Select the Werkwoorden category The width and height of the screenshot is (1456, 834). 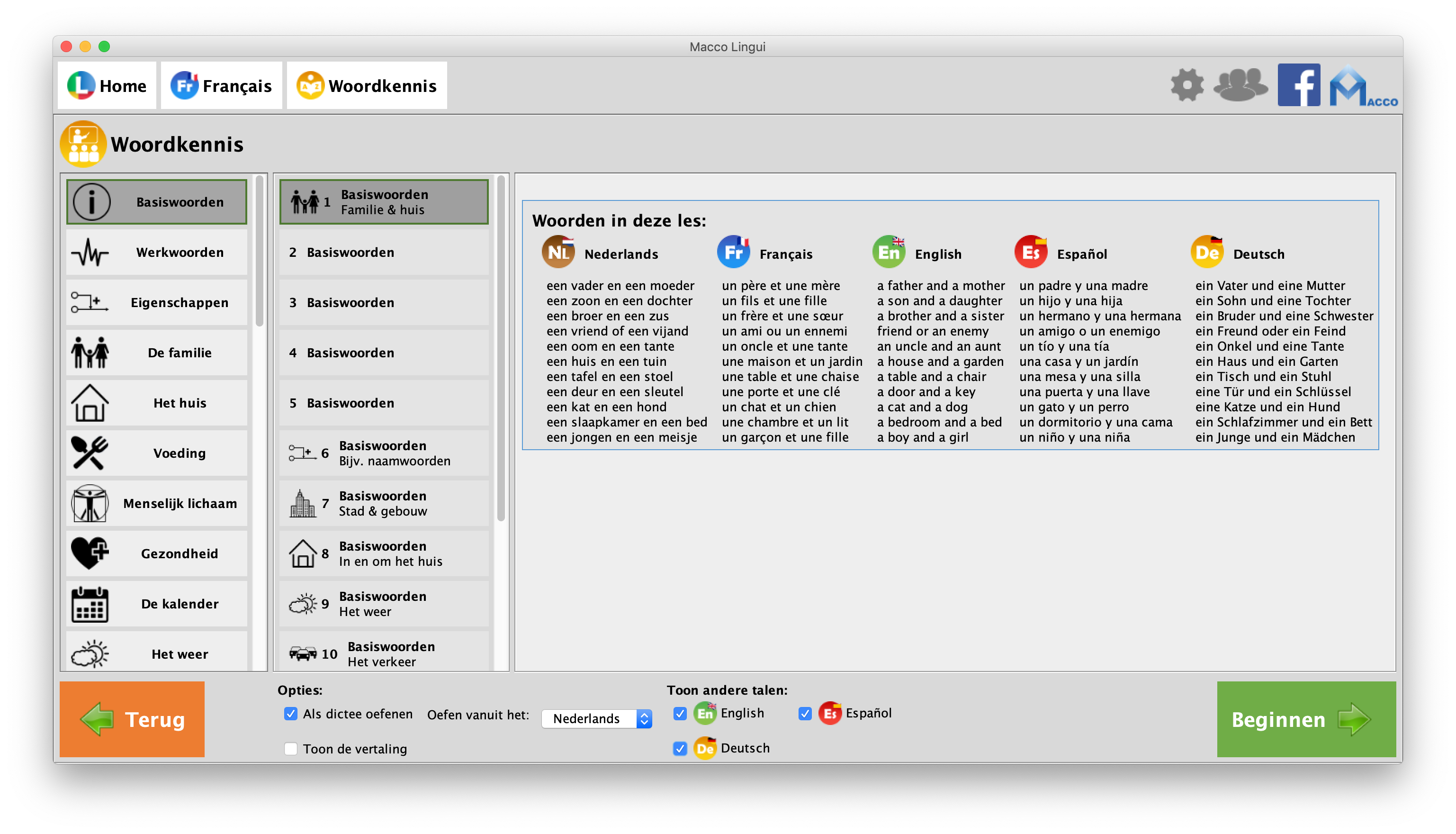(x=156, y=253)
